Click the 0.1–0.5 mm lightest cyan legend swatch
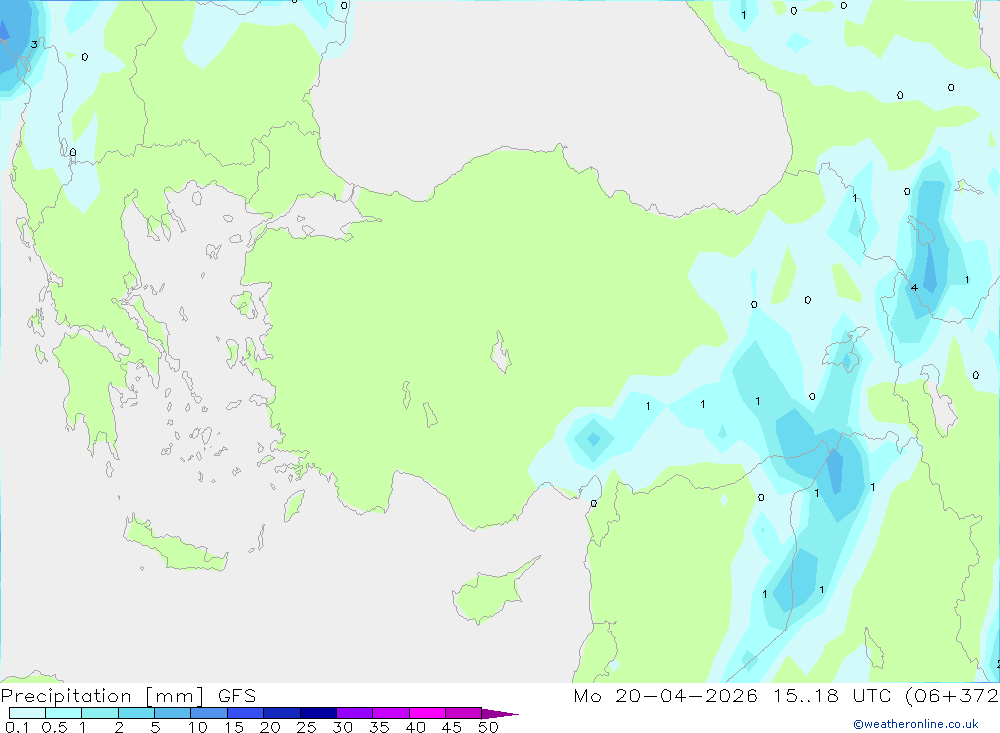This screenshot has width=1000, height=733. (27, 713)
